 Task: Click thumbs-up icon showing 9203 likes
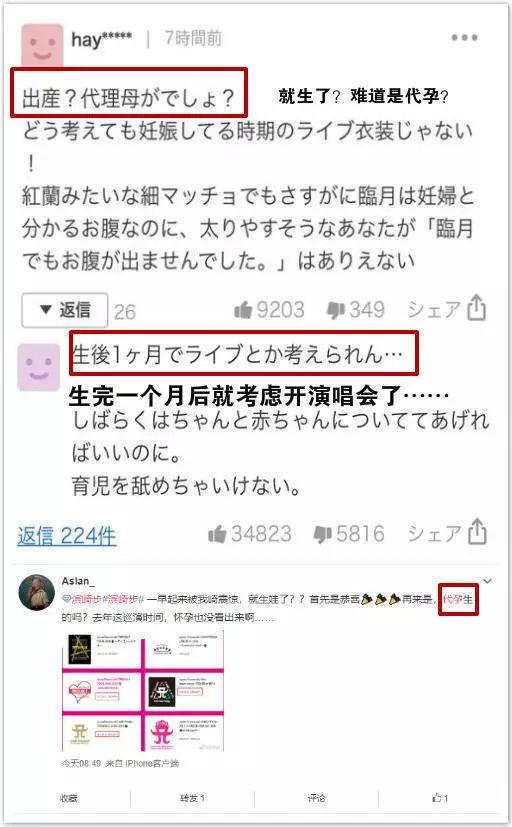(x=243, y=310)
